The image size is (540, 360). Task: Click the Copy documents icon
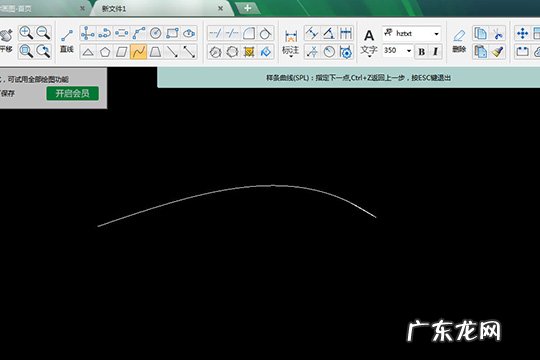(480, 33)
